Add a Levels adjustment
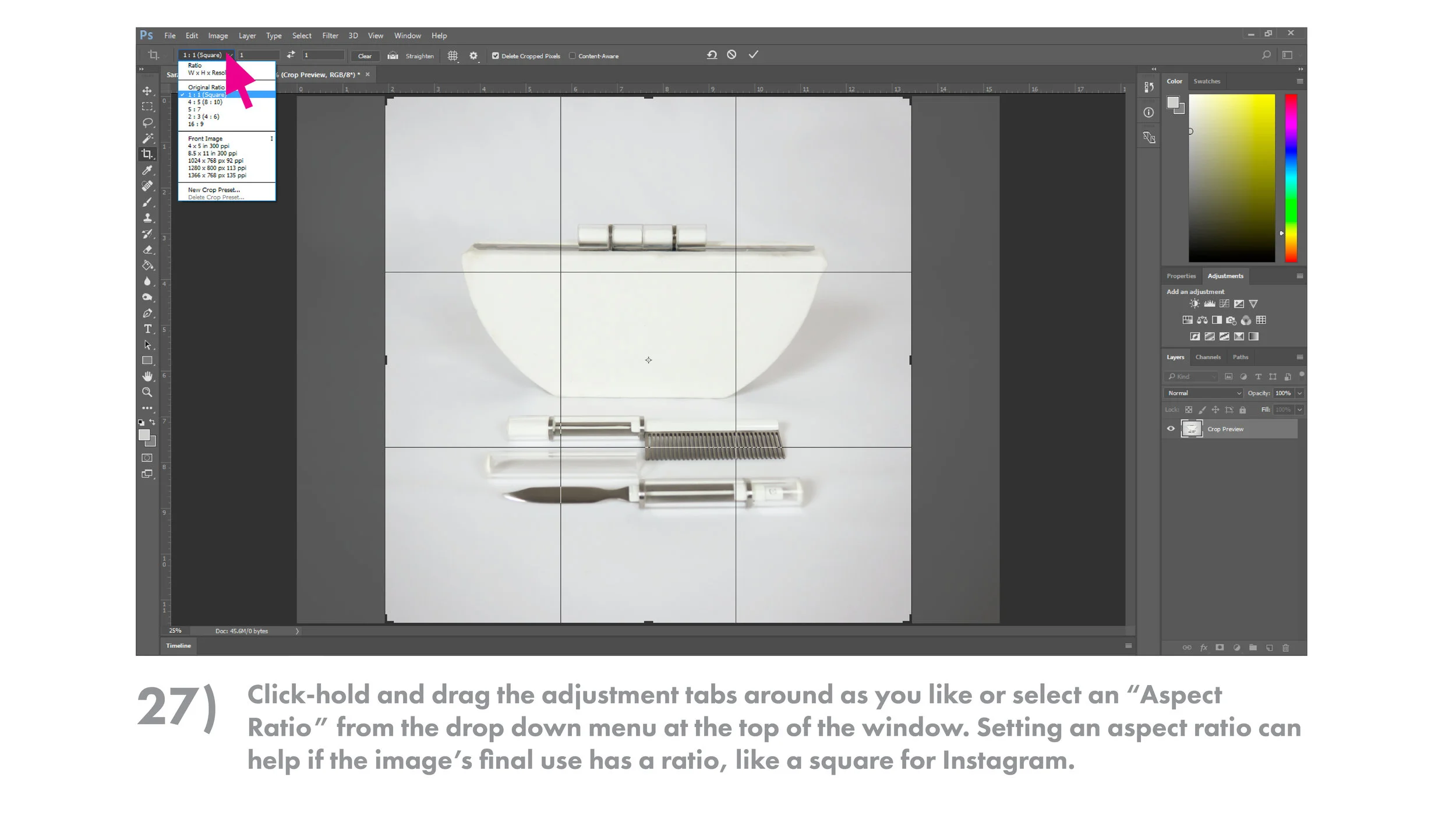 click(x=1210, y=304)
